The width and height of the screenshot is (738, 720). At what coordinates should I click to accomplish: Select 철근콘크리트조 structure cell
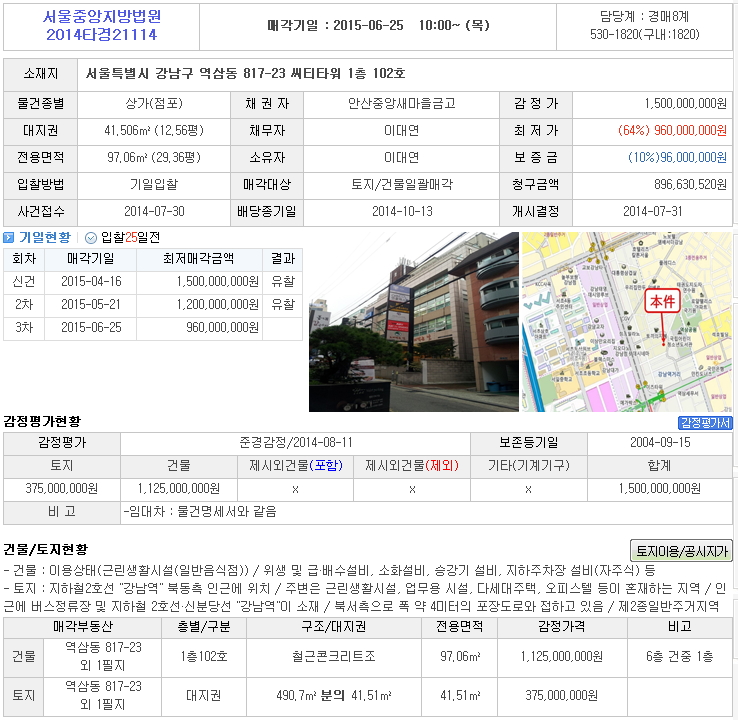tap(334, 657)
